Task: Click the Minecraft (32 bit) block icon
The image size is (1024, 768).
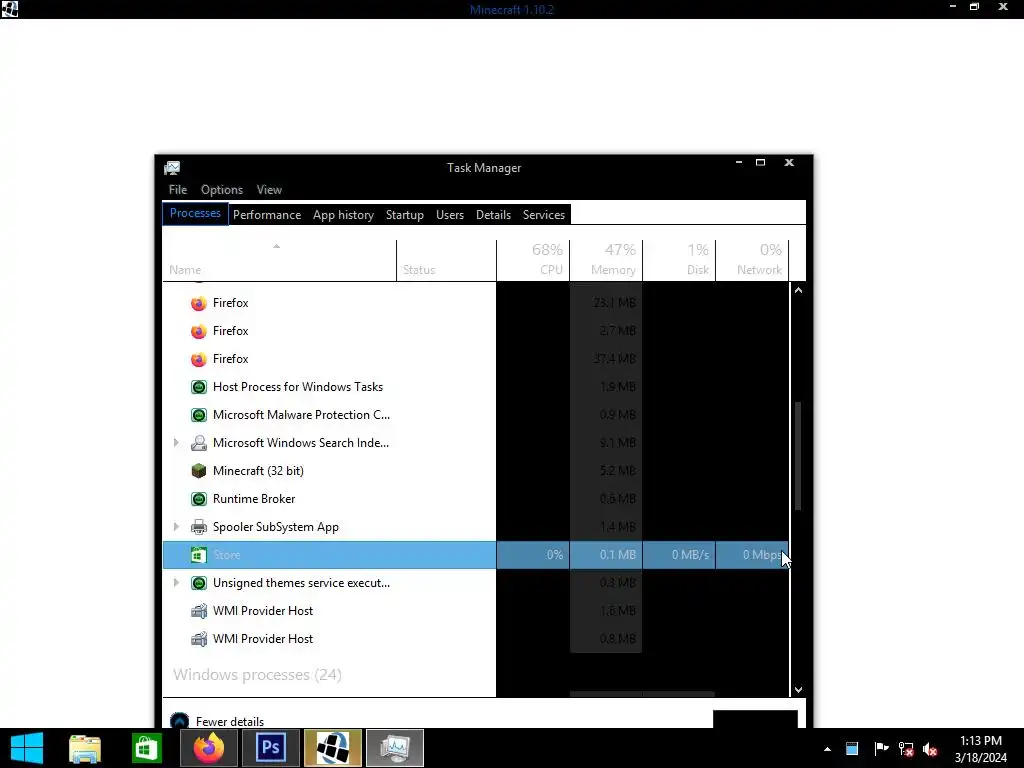Action: (199, 471)
